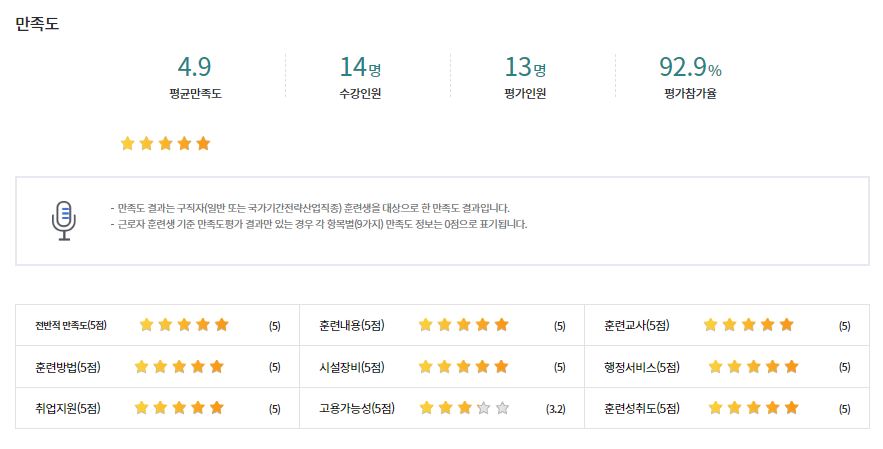Click the 13명 evaluators figure
883x449 pixels.
[x=525, y=67]
